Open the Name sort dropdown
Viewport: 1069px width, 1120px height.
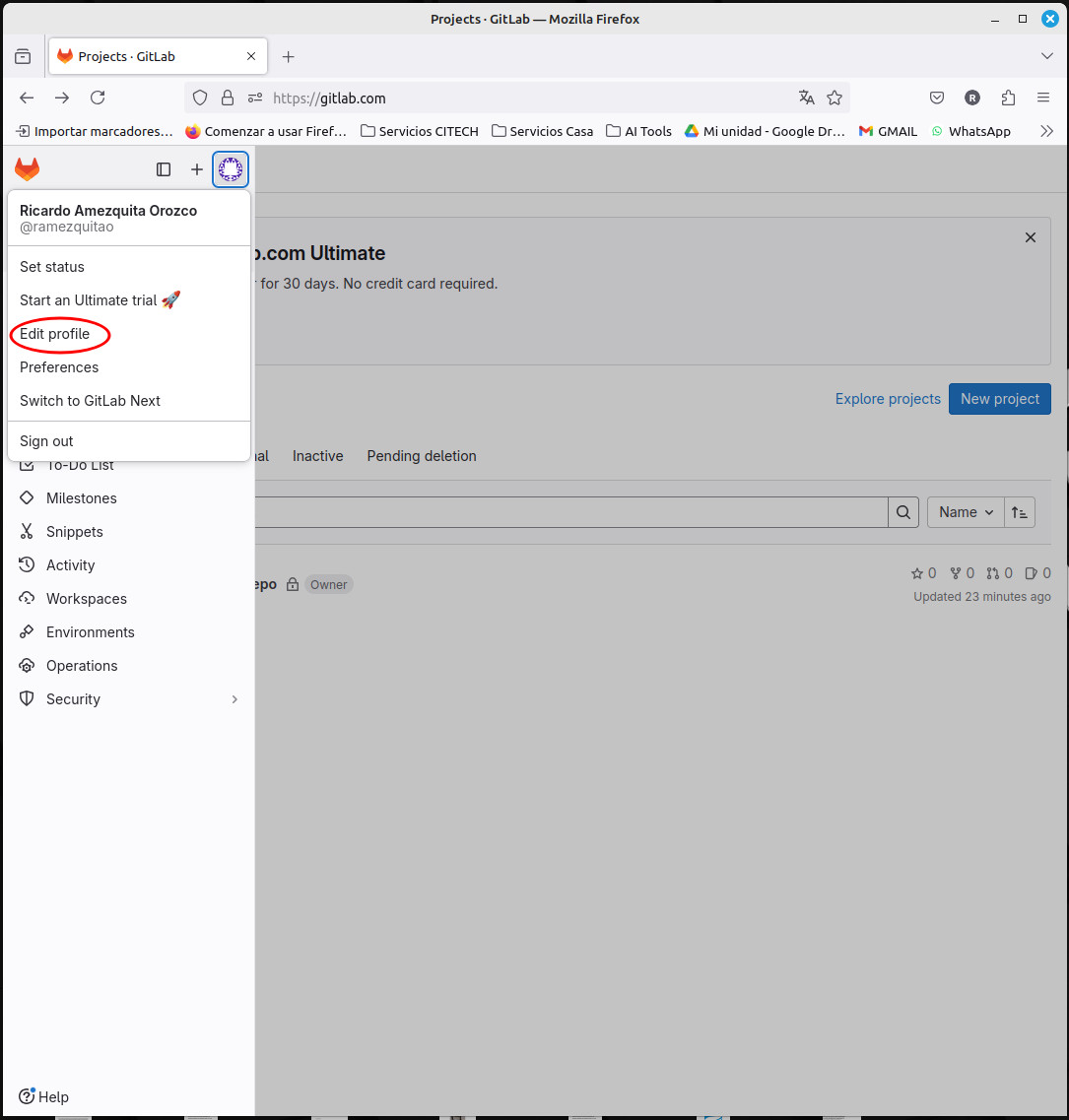tap(966, 512)
